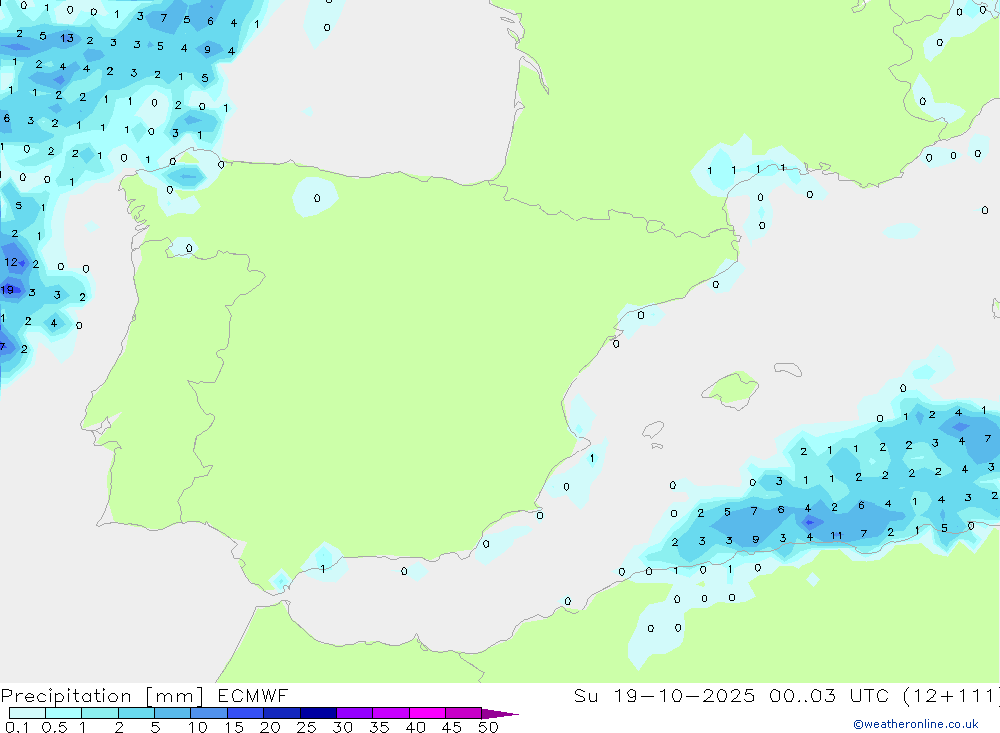Select the 35–40 mm legend swatch
This screenshot has width=1000, height=733.
point(391,713)
